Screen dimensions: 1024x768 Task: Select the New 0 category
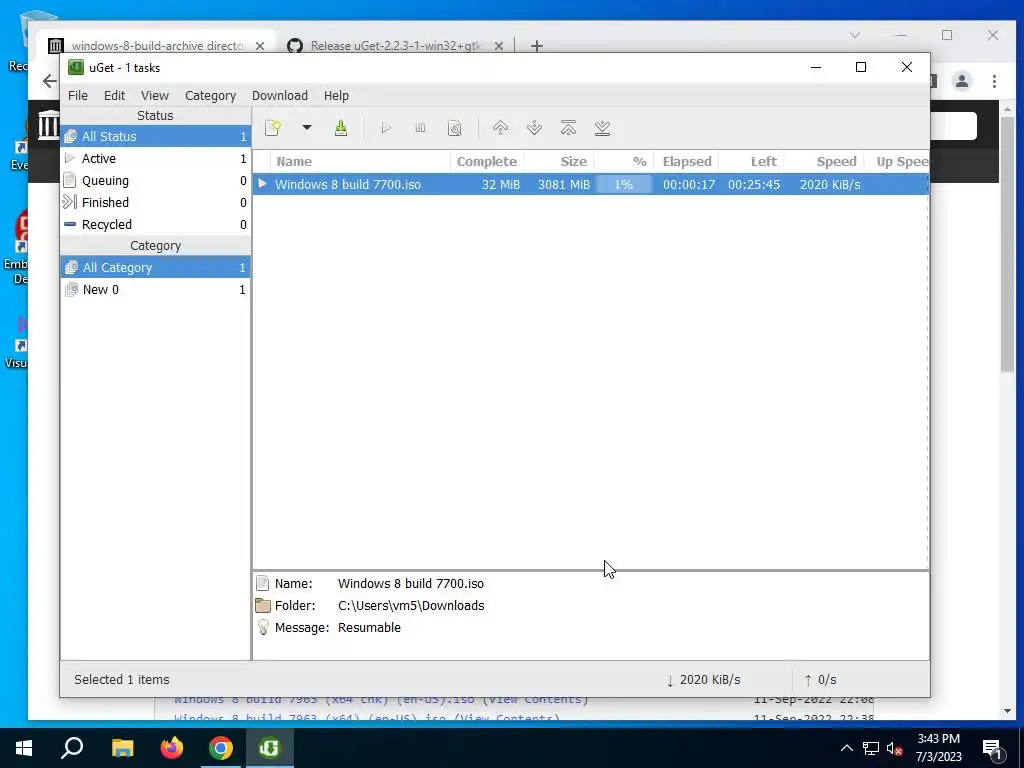(x=155, y=290)
